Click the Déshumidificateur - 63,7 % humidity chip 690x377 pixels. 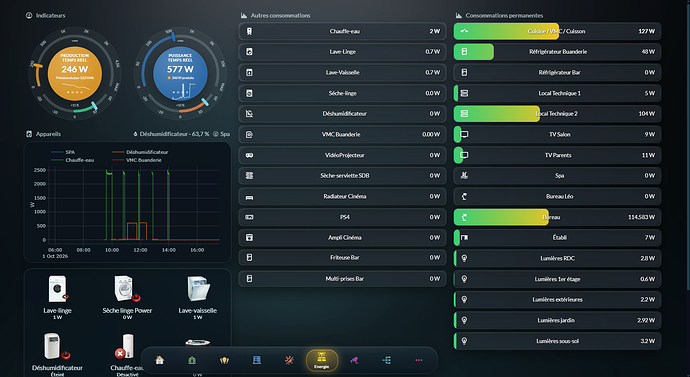(171, 134)
